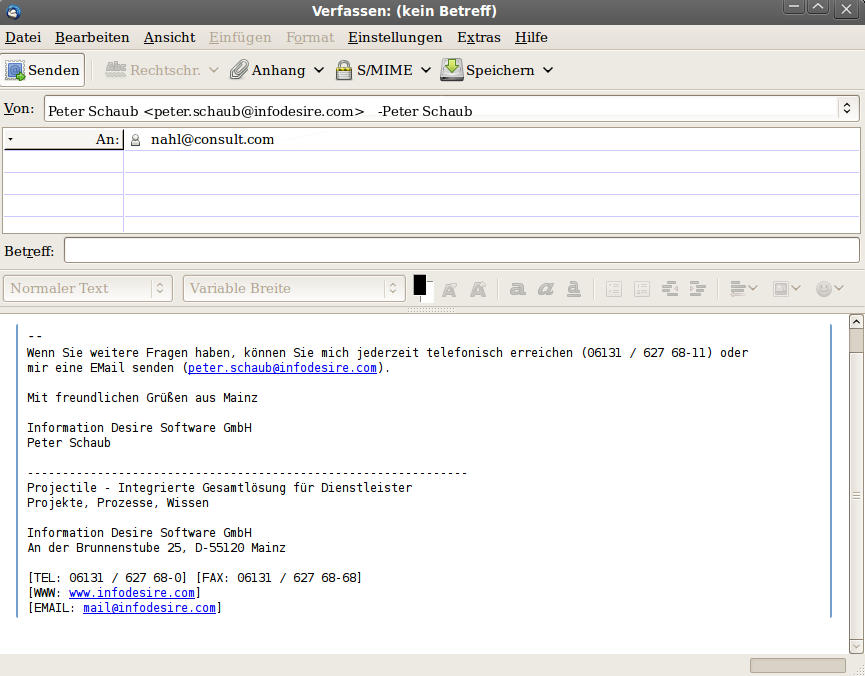The width and height of the screenshot is (865, 676).
Task: Click the mail@infodesire.com link
Action: click(149, 608)
